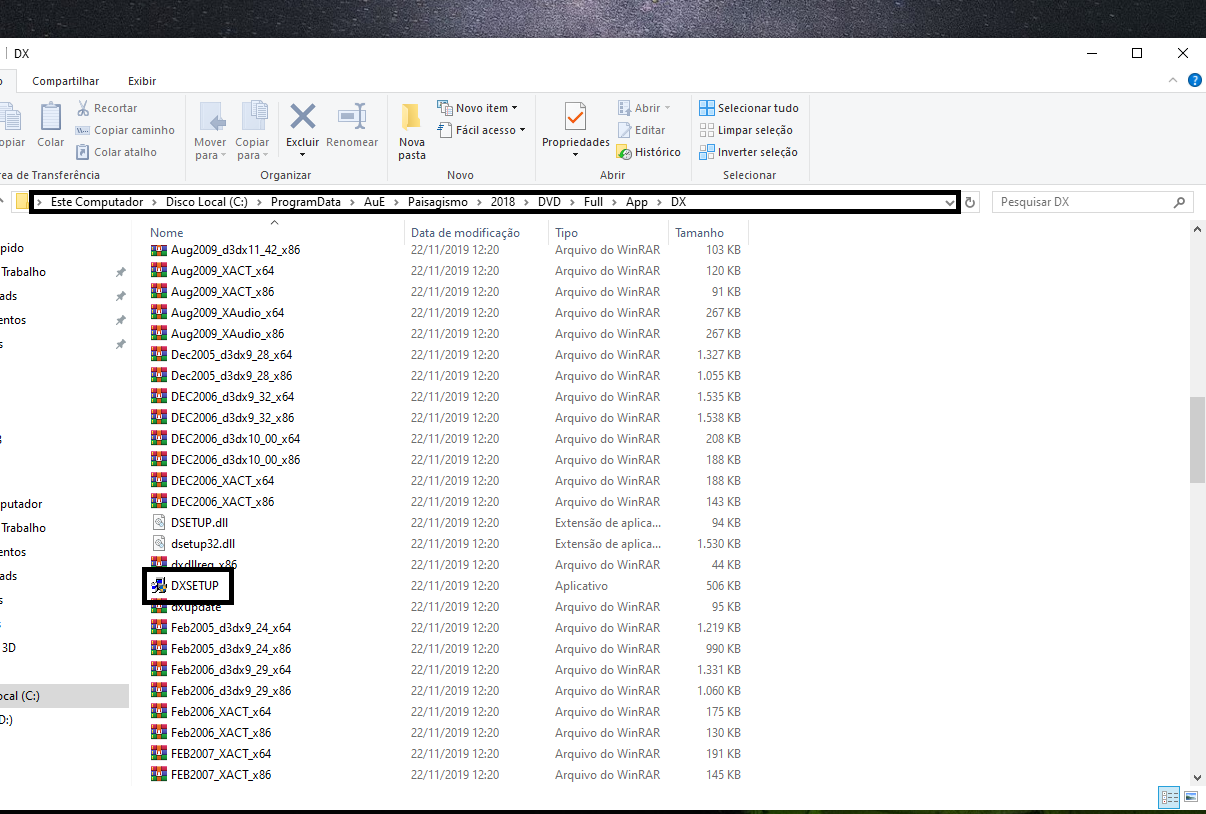Click the vertical scrollbar of the file list
This screenshot has height=814, width=1206.
(1197, 439)
